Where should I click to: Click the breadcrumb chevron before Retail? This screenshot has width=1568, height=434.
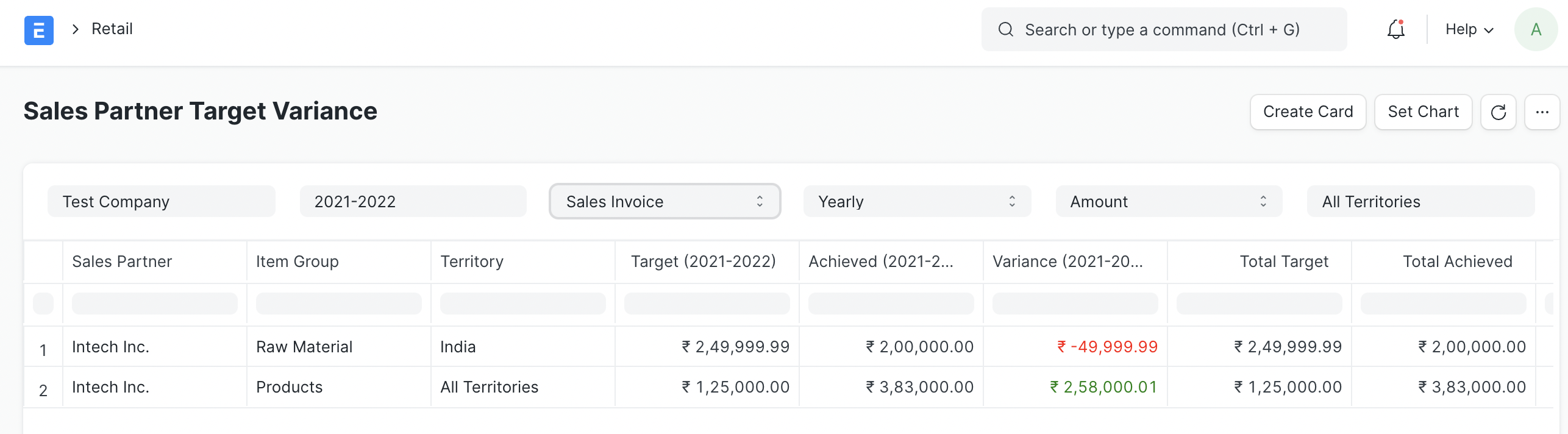tap(76, 29)
